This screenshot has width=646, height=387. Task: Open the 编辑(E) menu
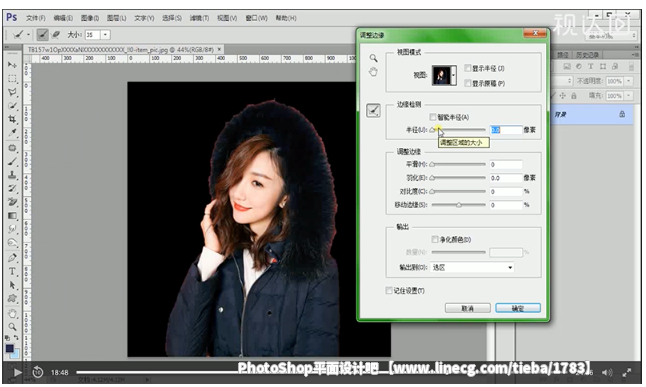pyautogui.click(x=63, y=18)
